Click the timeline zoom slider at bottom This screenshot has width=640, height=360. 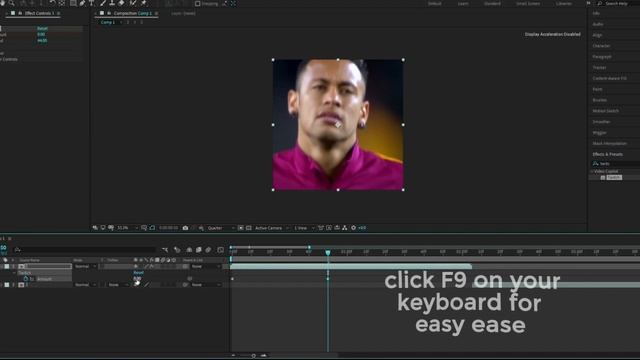tap(253, 356)
